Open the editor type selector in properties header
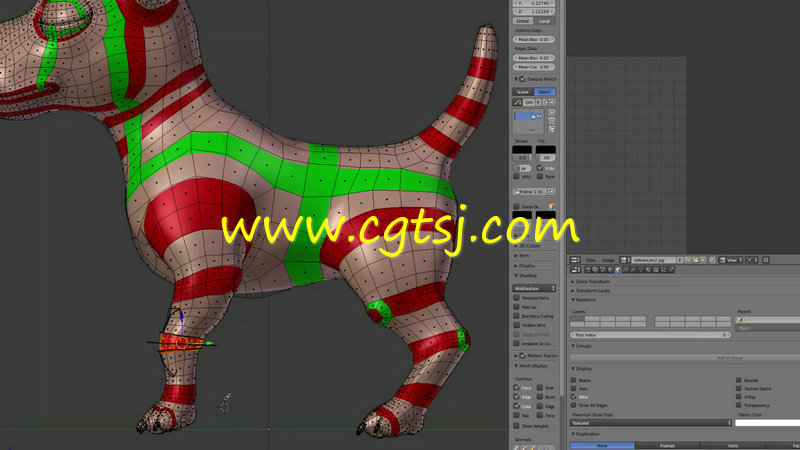The image size is (800, 450). [x=576, y=269]
